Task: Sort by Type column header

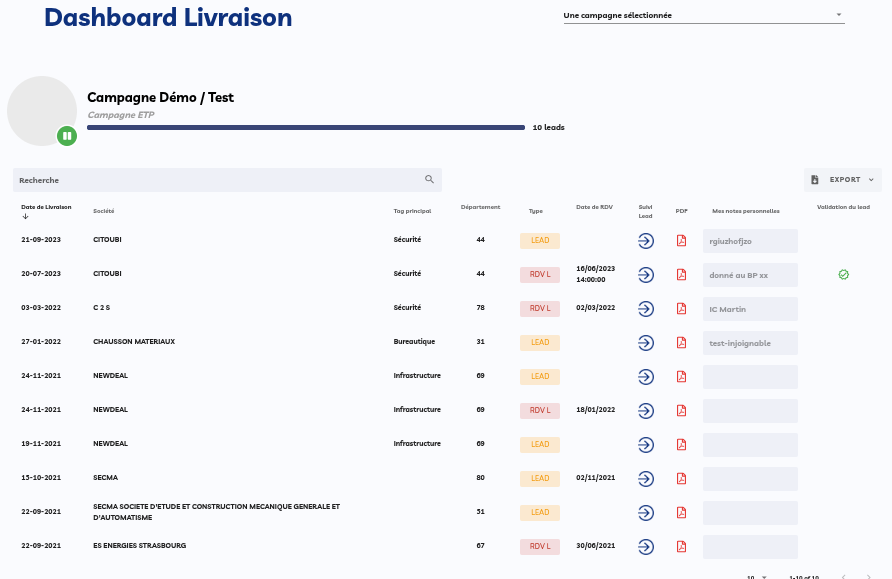Action: (x=536, y=211)
